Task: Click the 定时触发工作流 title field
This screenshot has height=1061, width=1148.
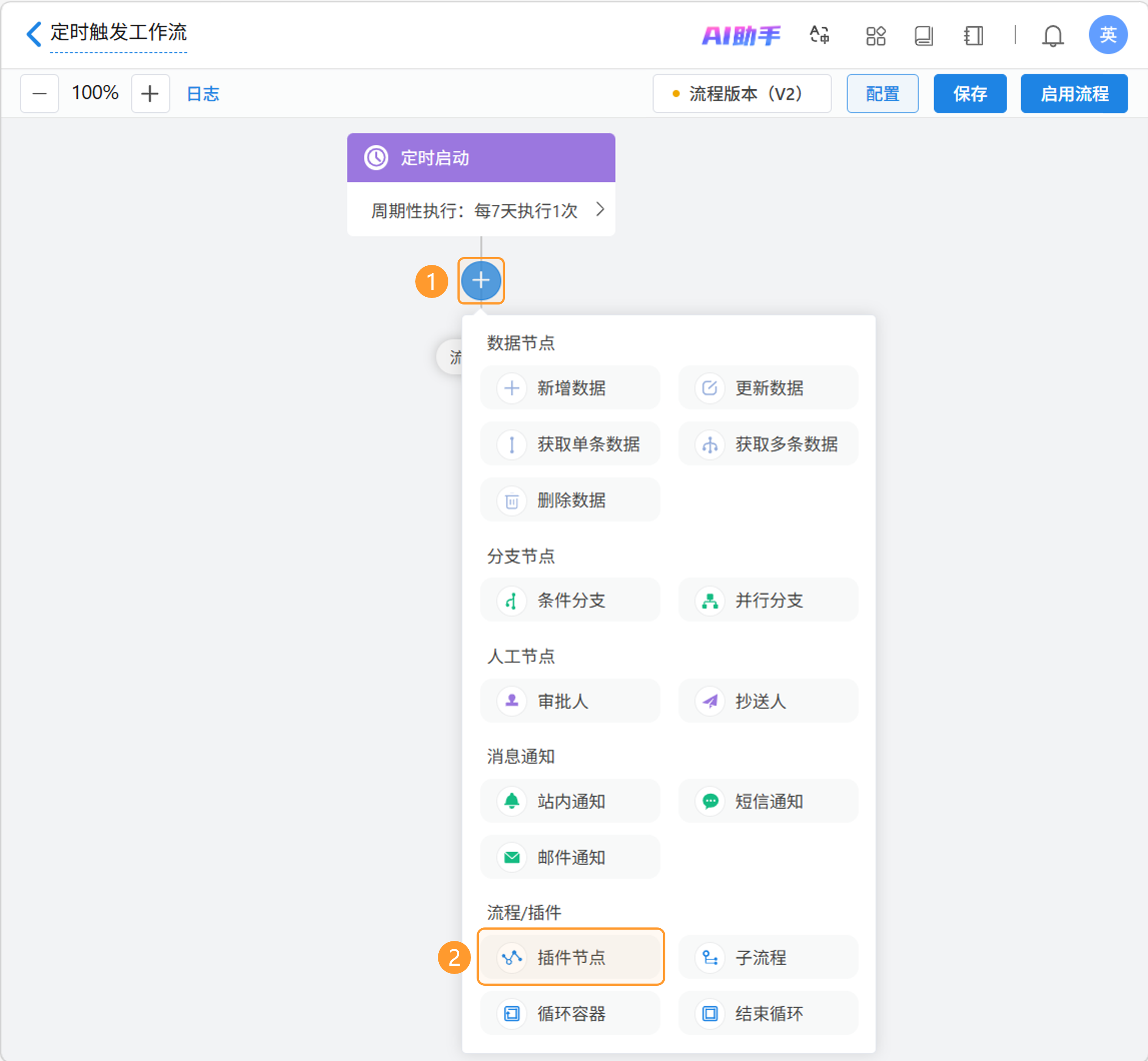Action: [118, 32]
